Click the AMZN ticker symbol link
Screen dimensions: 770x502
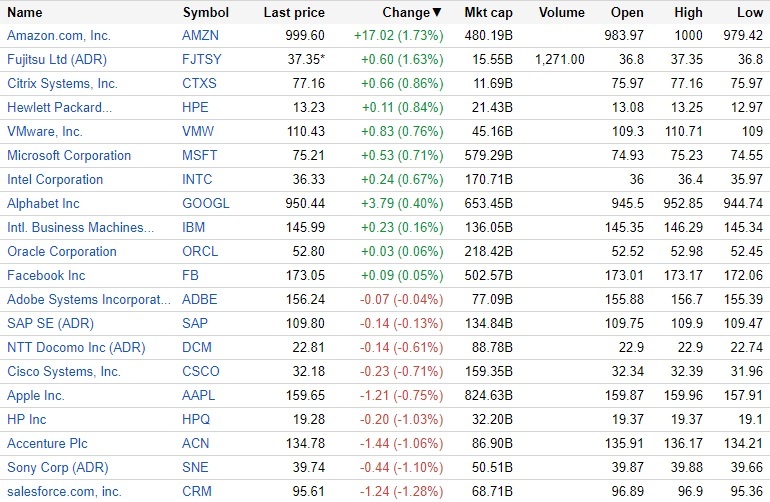point(200,35)
